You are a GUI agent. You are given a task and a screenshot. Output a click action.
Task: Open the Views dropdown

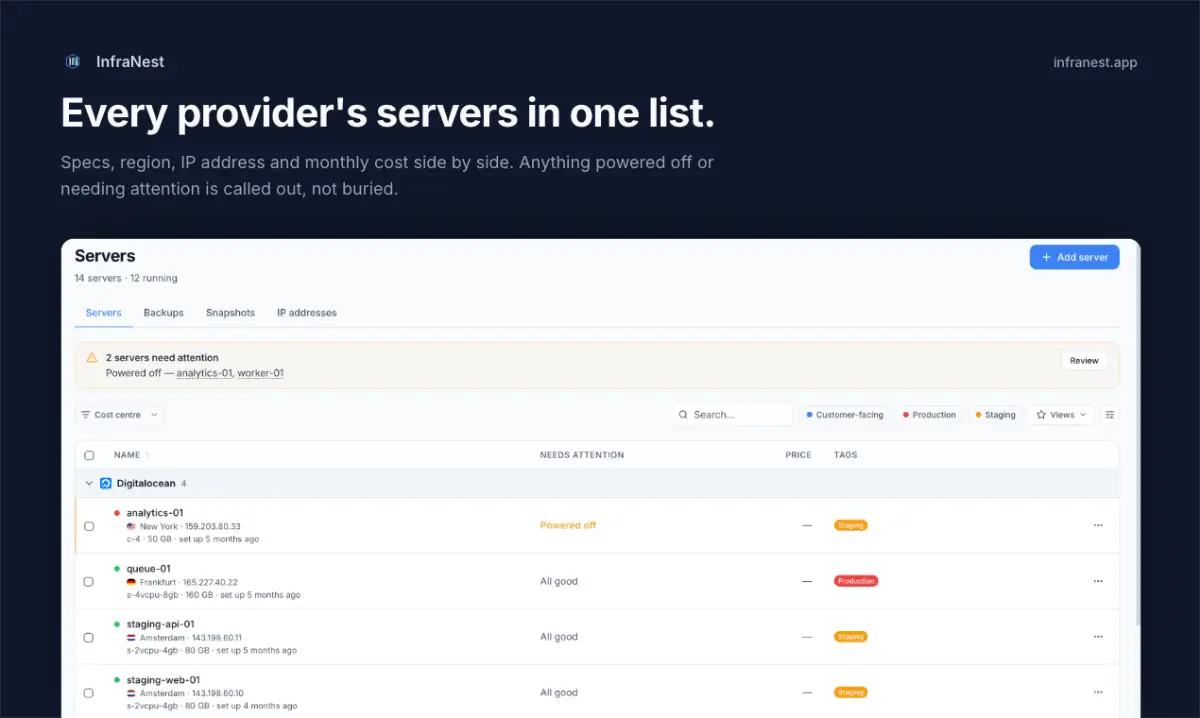[1061, 415]
